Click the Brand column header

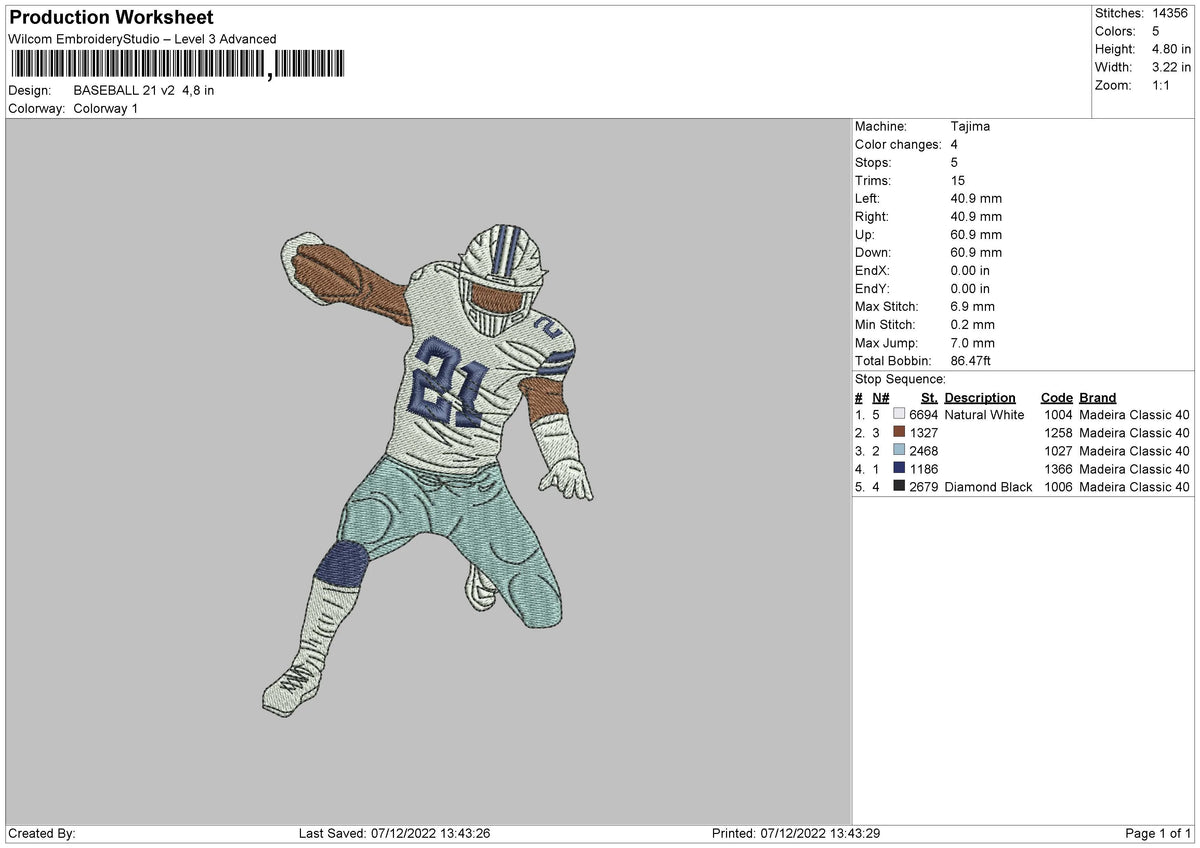coord(1098,397)
